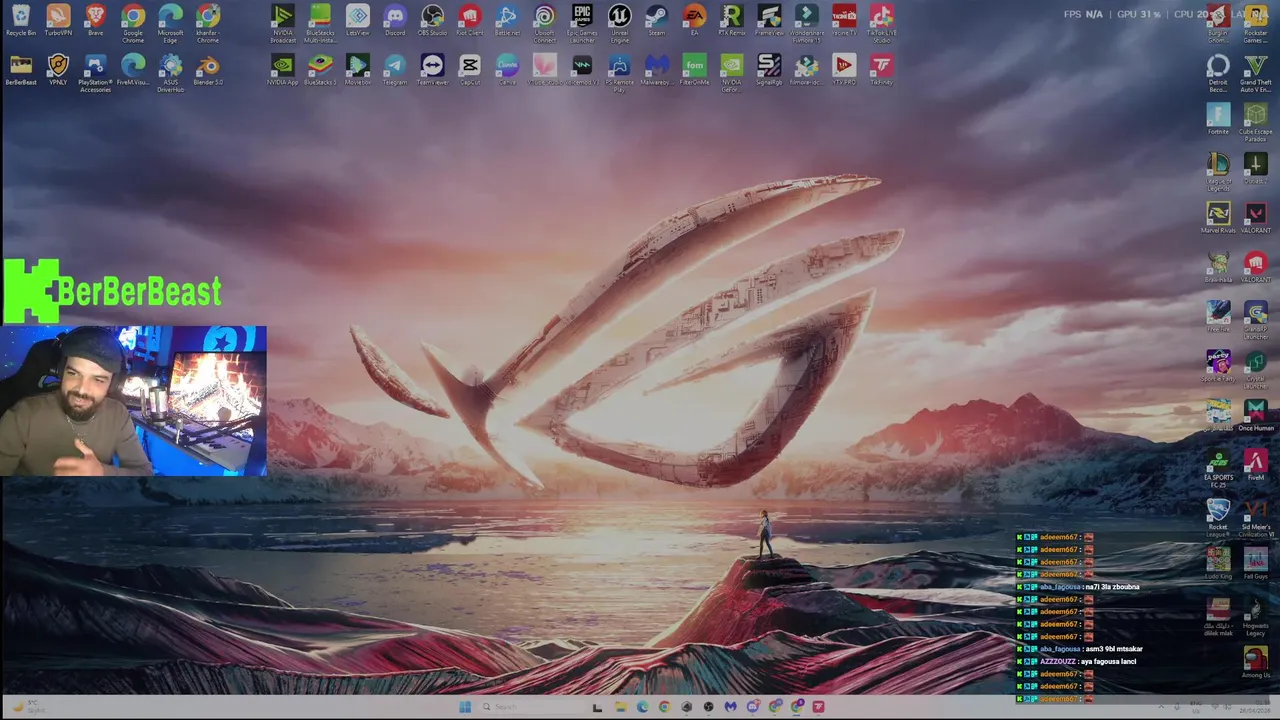
Task: Launch PS Remote Play
Action: (619, 71)
